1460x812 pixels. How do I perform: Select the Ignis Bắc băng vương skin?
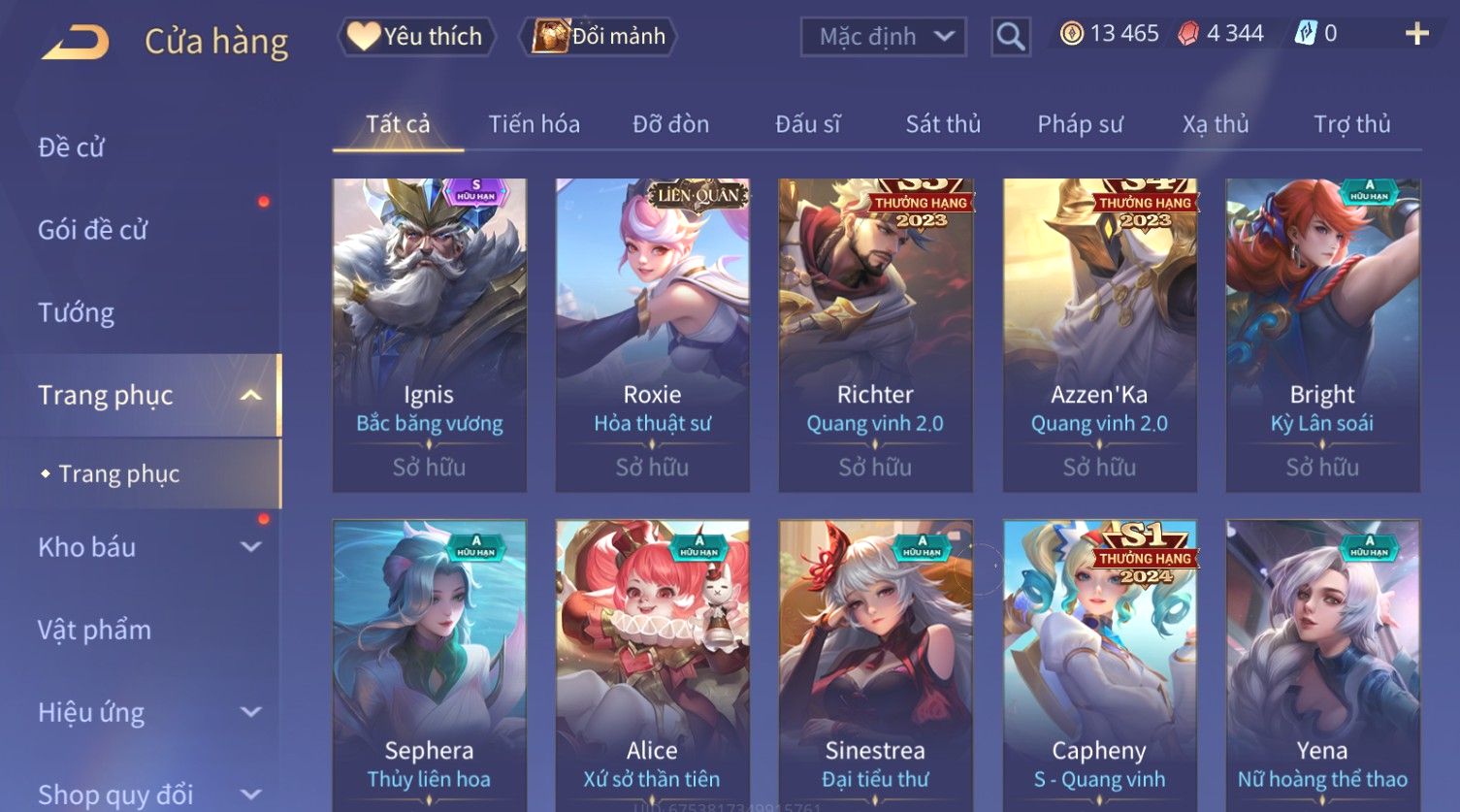coord(430,335)
